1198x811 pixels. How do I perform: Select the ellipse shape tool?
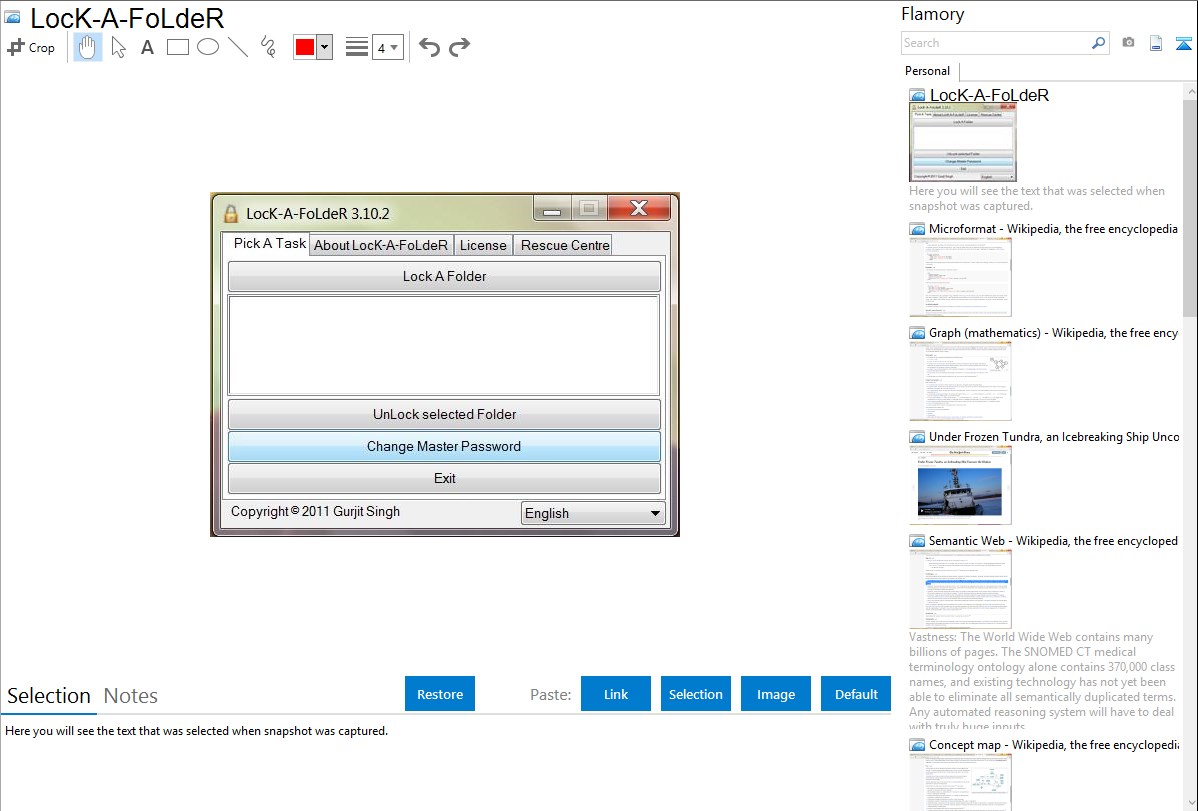(208, 47)
